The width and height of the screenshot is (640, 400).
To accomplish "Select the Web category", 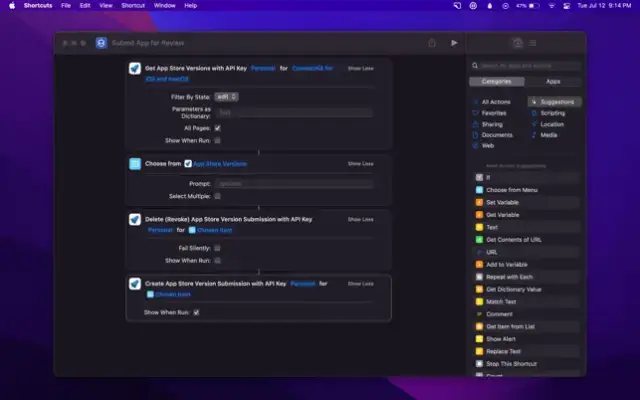I will coord(483,145).
